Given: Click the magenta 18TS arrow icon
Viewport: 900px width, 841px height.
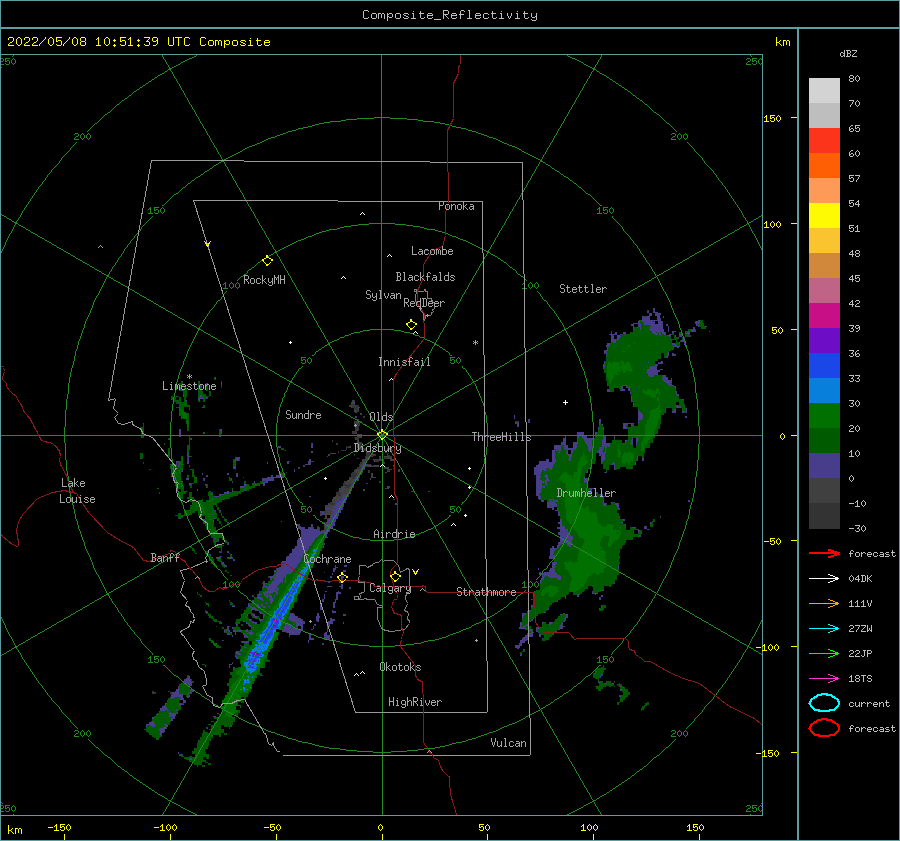Looking at the screenshot, I should 824,679.
